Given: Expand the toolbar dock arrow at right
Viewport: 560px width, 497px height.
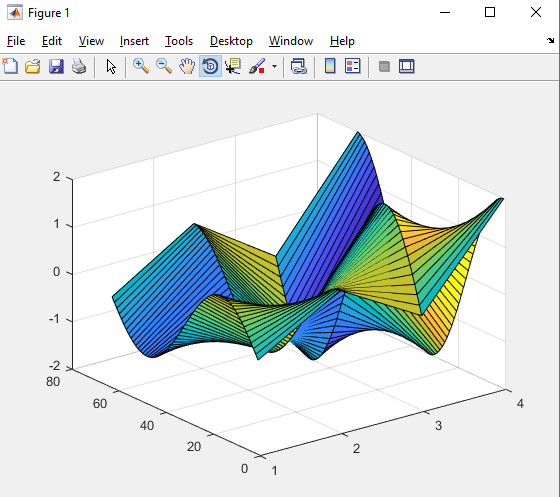Looking at the screenshot, I should tap(550, 40).
